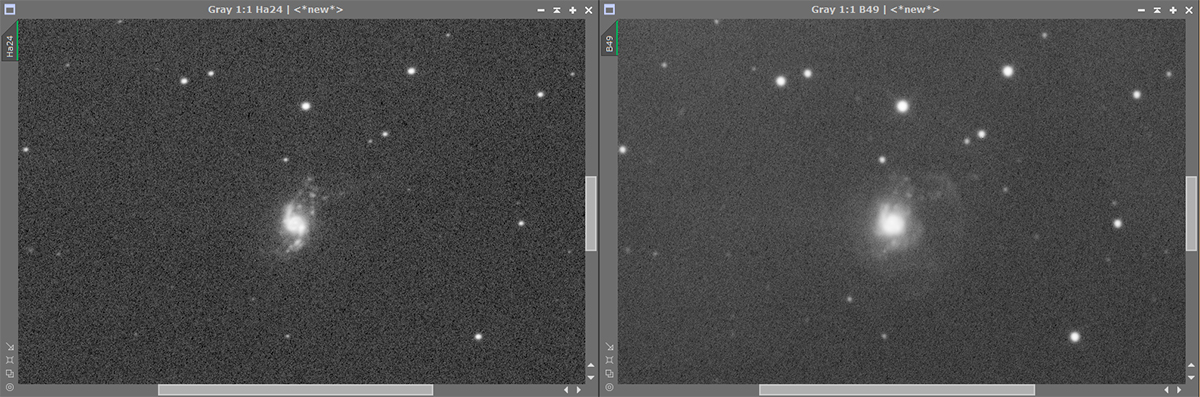Viewport: 1200px width, 397px height.
Task: Click the circular target icon in B49 window
Action: (x=609, y=386)
